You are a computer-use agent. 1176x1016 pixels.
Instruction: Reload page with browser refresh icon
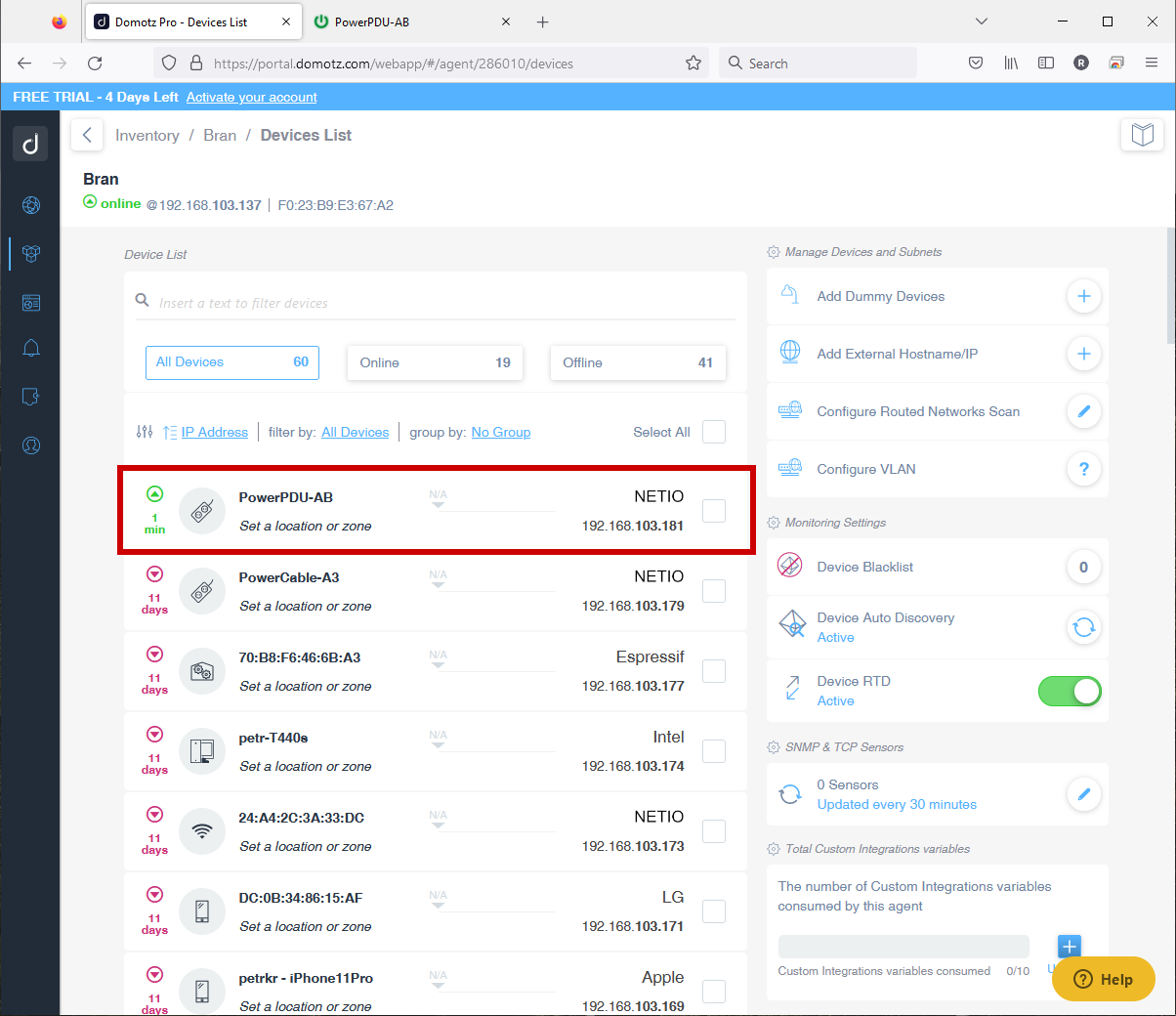click(95, 63)
